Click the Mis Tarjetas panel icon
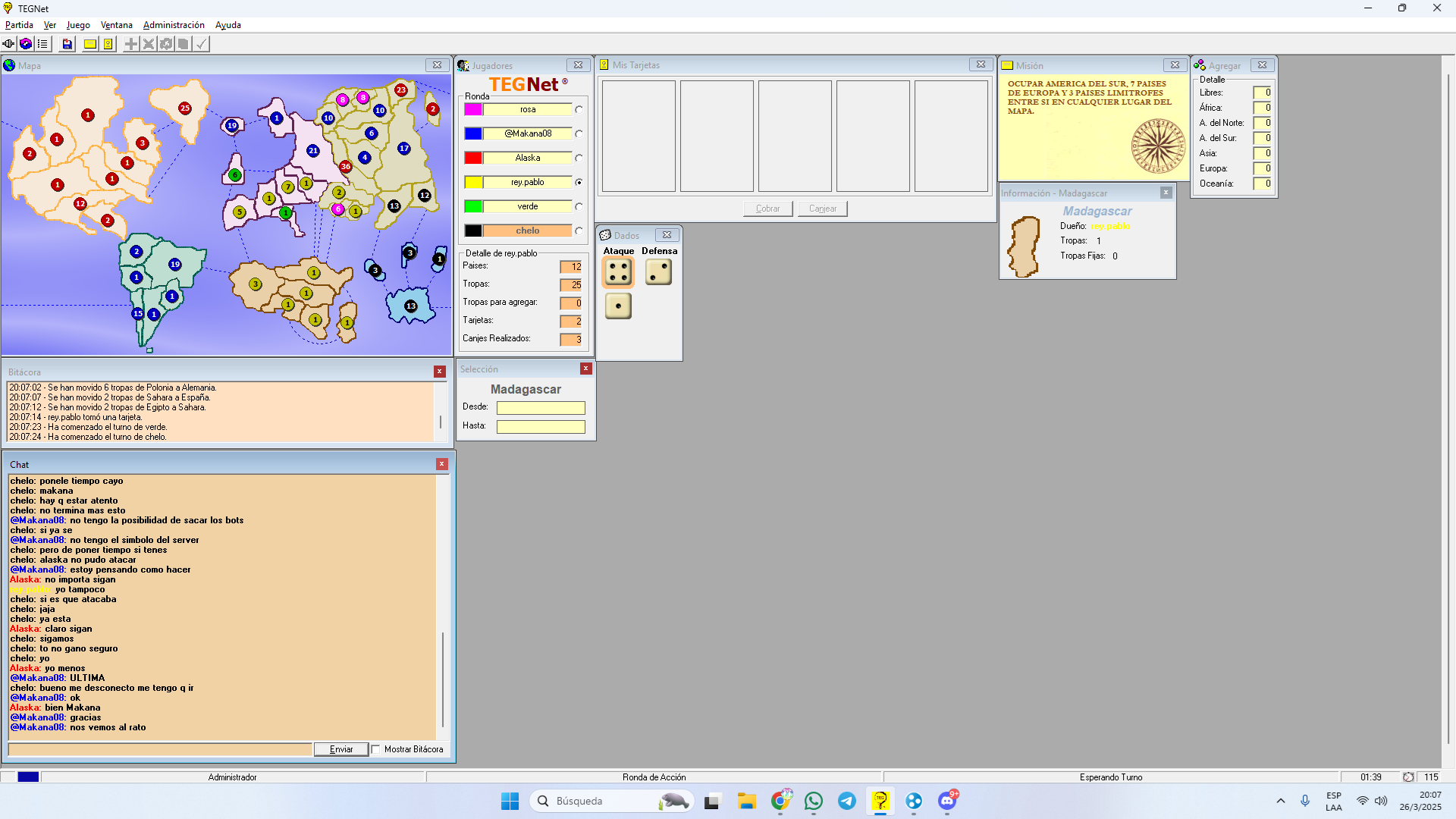This screenshot has width=1456, height=819. coord(604,65)
